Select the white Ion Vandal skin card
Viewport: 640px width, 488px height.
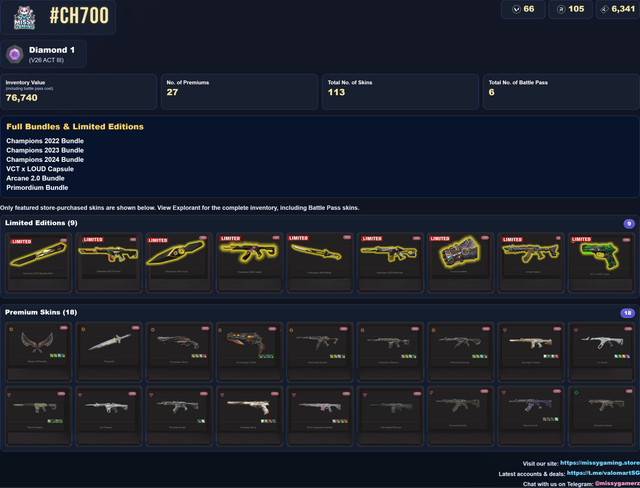tap(601, 352)
